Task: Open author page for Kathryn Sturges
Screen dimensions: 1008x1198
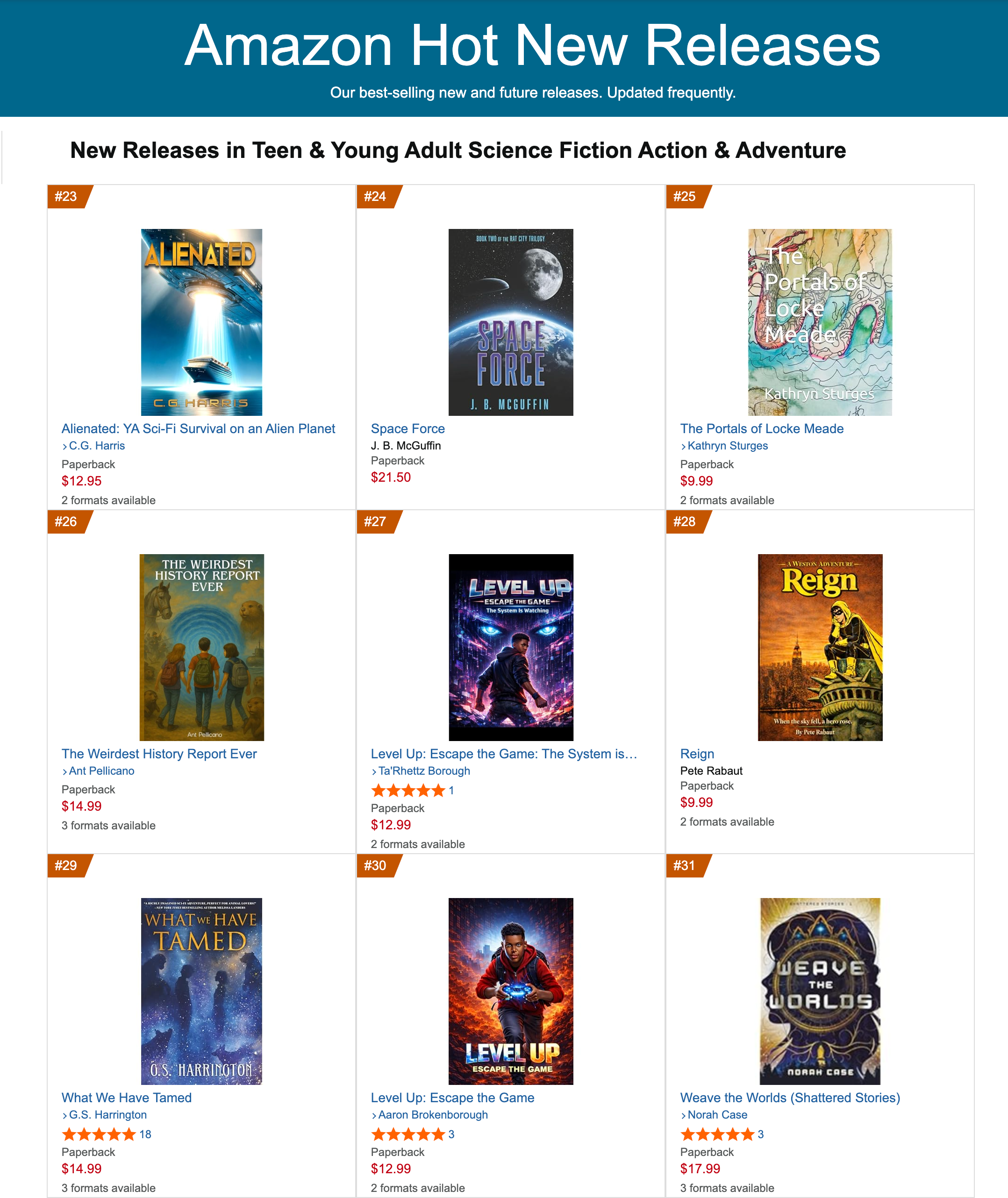Action: coord(728,446)
